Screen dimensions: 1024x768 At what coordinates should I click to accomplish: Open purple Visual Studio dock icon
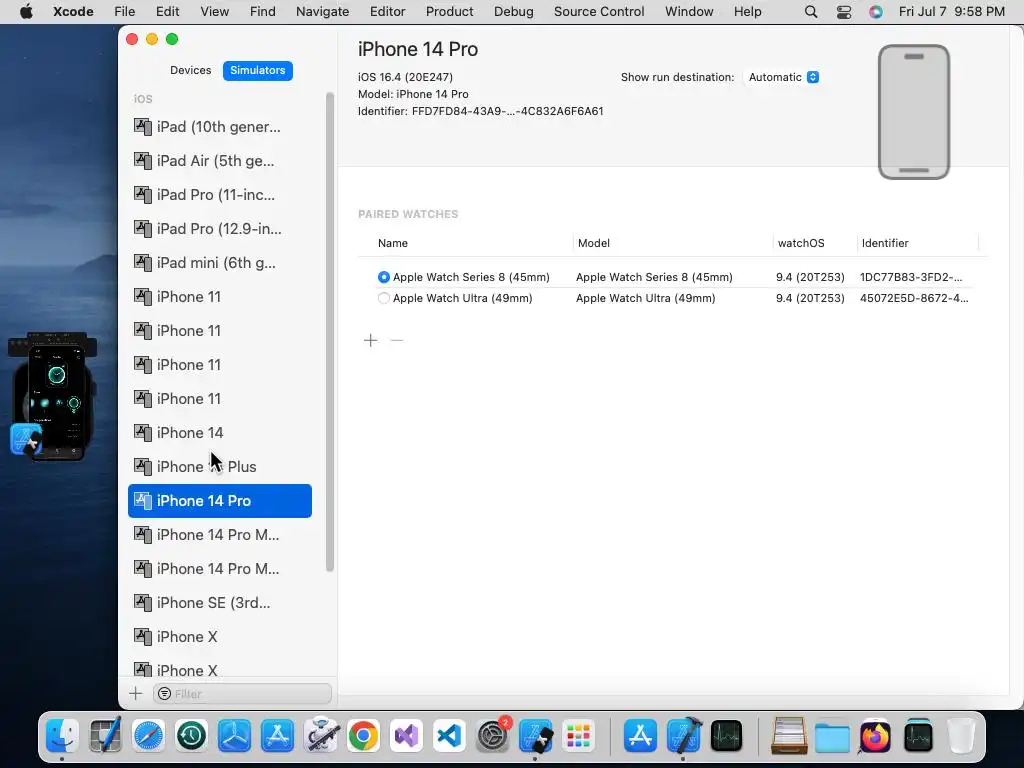coord(406,735)
